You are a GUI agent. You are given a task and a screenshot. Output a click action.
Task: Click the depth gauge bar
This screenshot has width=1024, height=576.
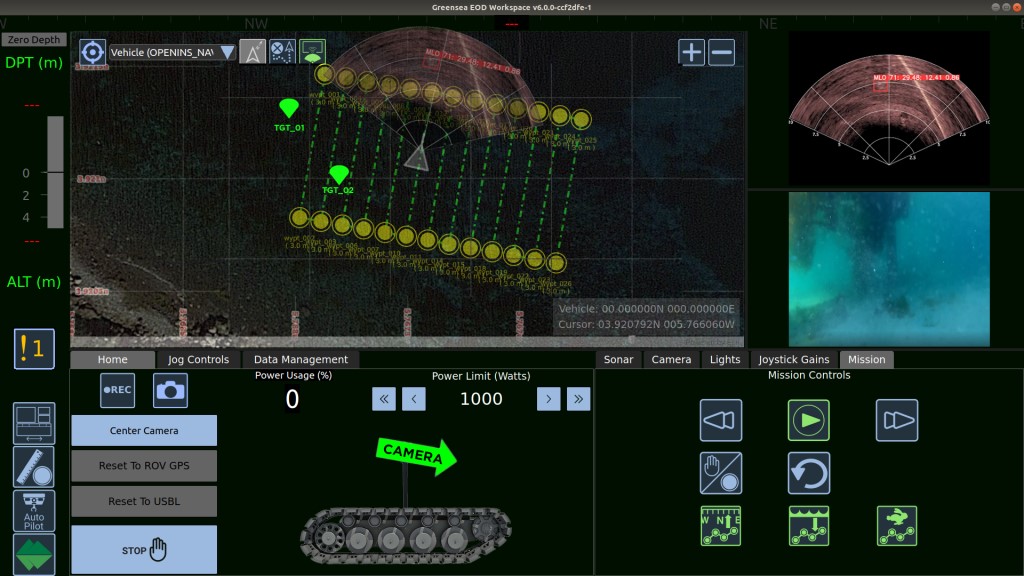56,172
